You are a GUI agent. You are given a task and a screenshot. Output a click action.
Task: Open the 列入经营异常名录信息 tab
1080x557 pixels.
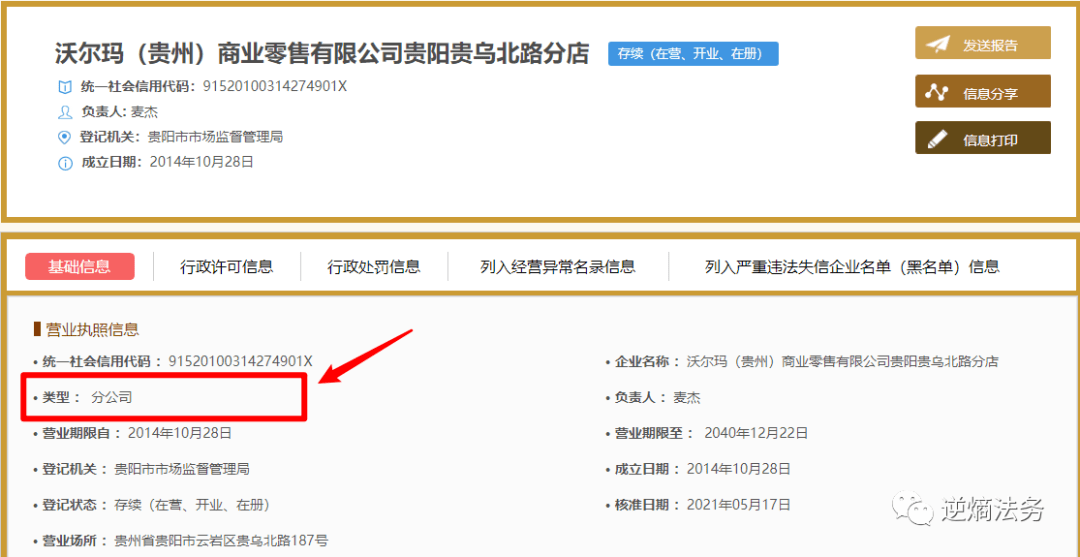click(x=558, y=266)
